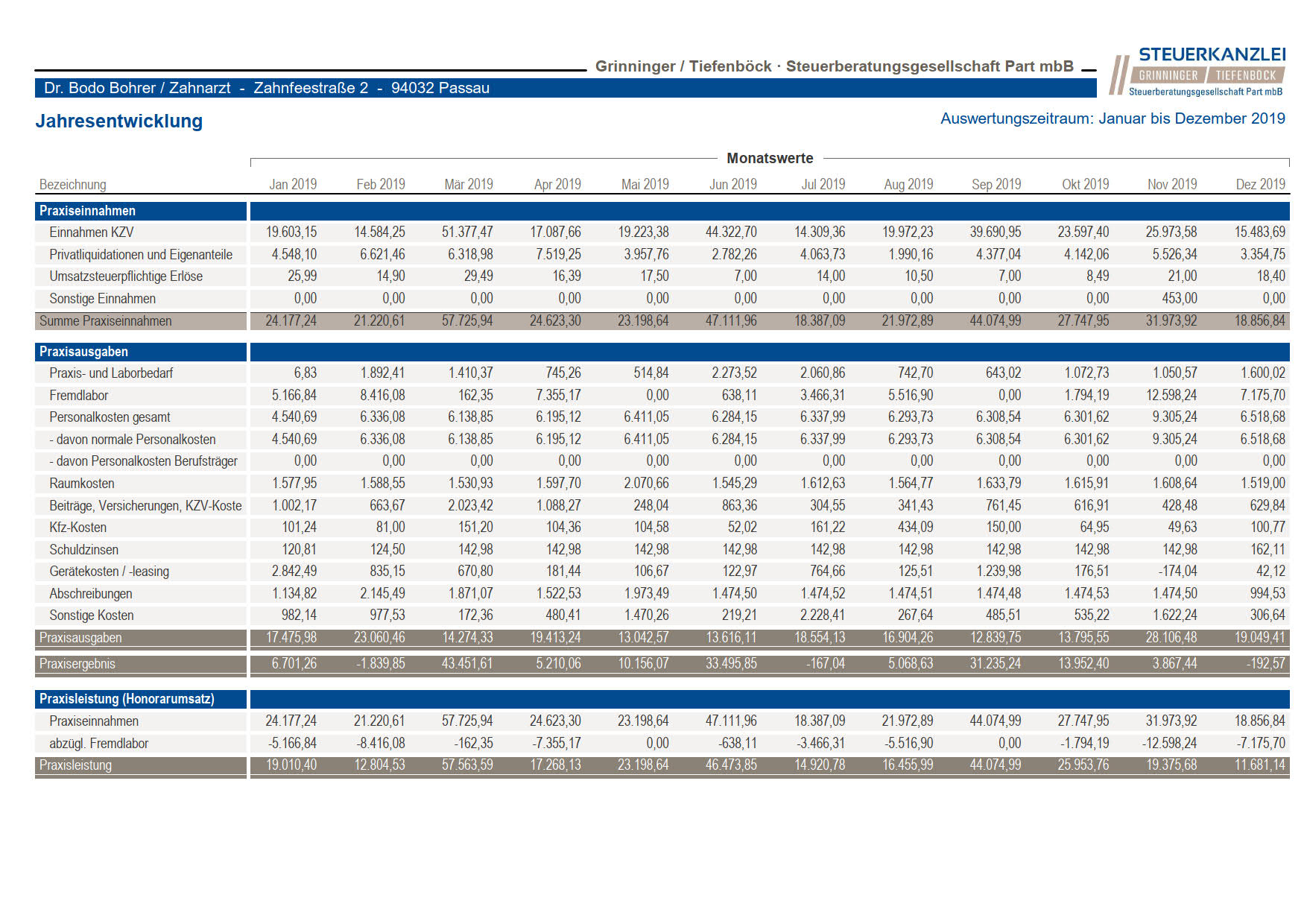Select the Dez 2019 column header
1307x924 pixels.
1261,184
